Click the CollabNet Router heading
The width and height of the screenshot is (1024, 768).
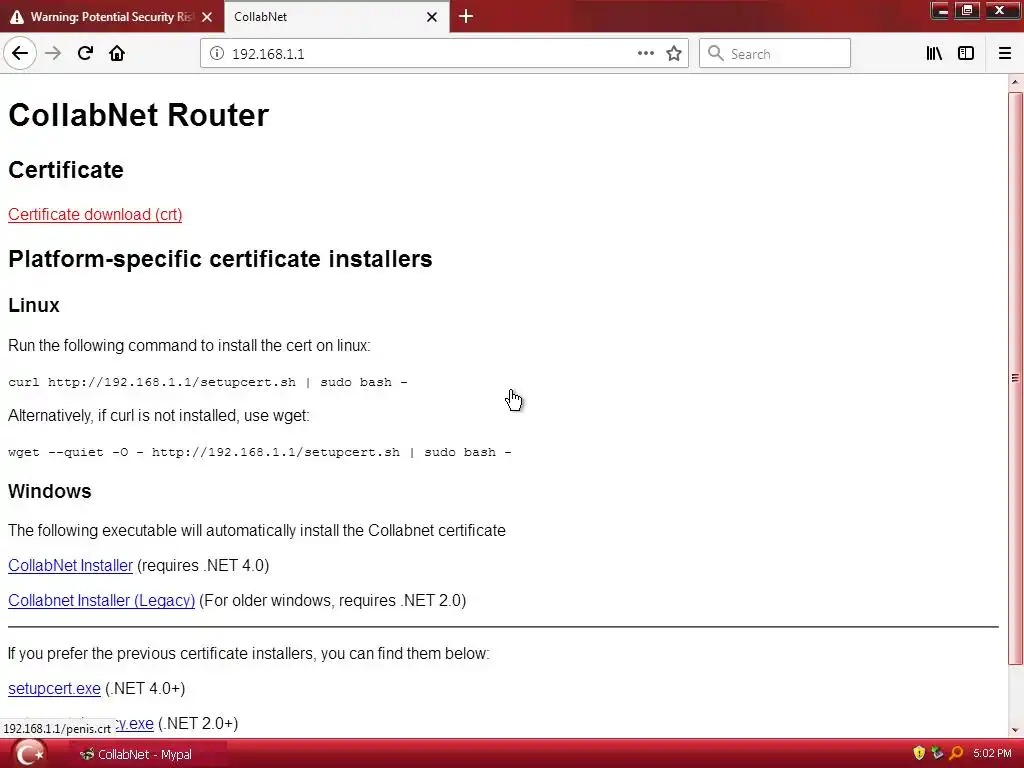coord(138,115)
